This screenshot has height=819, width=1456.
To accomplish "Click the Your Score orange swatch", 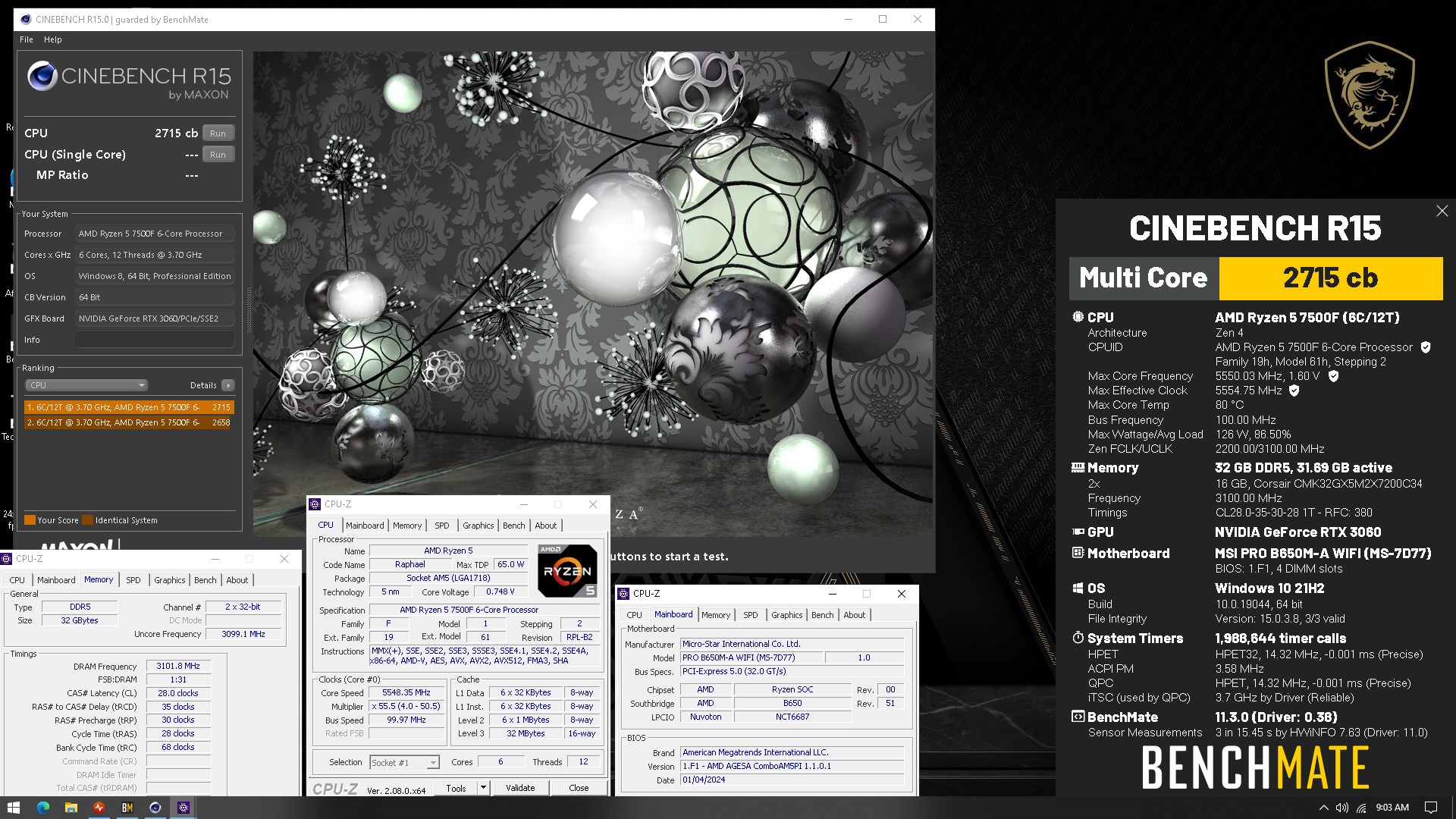I will pos(30,520).
